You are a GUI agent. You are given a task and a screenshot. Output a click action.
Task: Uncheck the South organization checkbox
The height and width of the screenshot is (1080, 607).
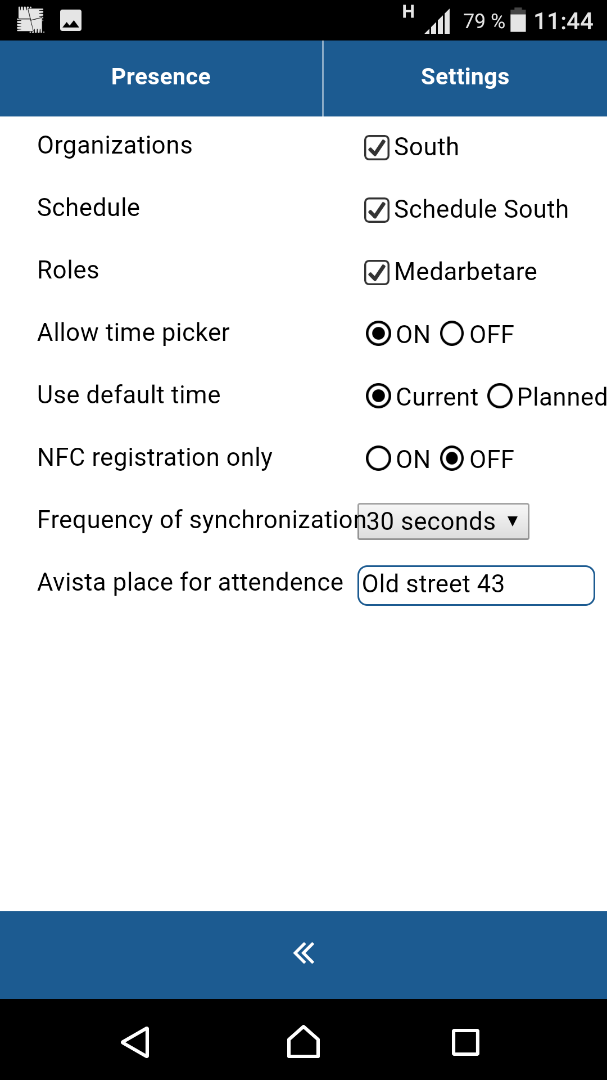[x=376, y=147]
